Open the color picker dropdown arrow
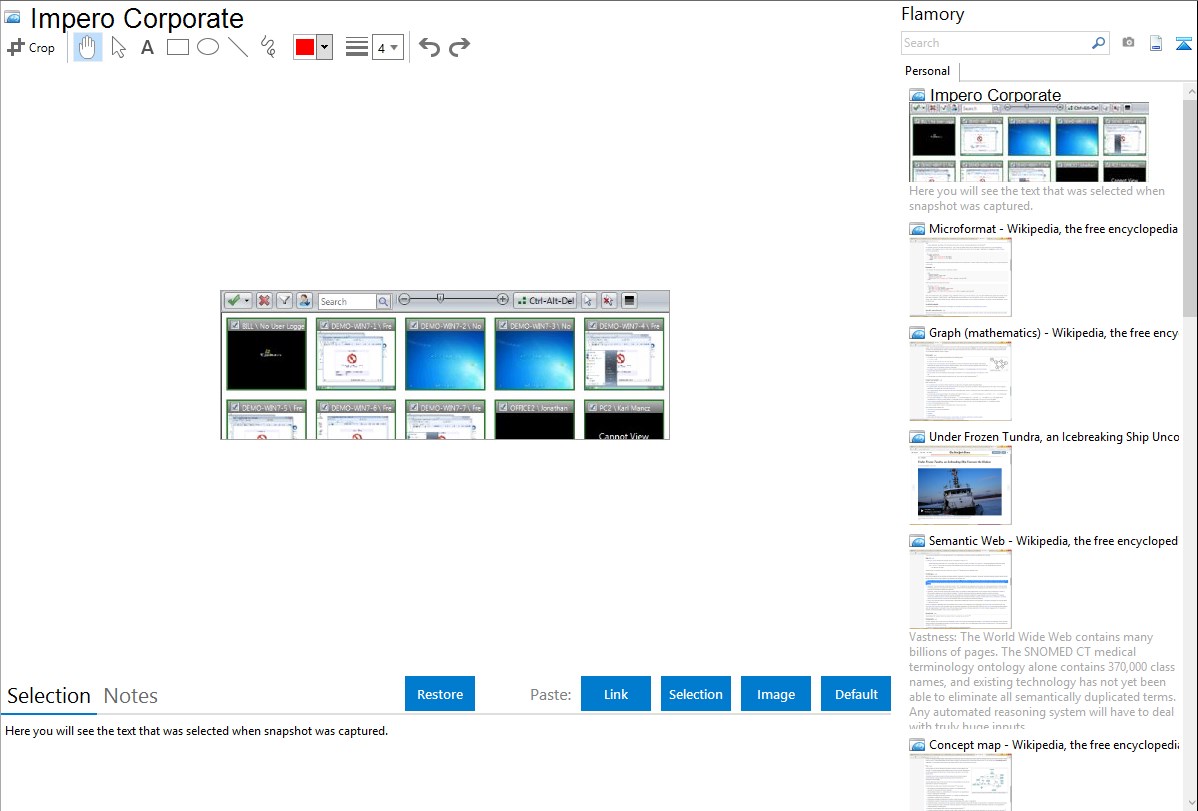 tap(325, 47)
